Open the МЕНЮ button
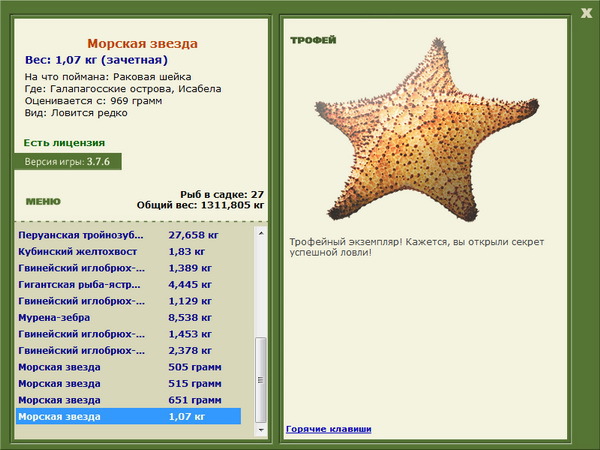The width and height of the screenshot is (600, 450). pos(43,202)
